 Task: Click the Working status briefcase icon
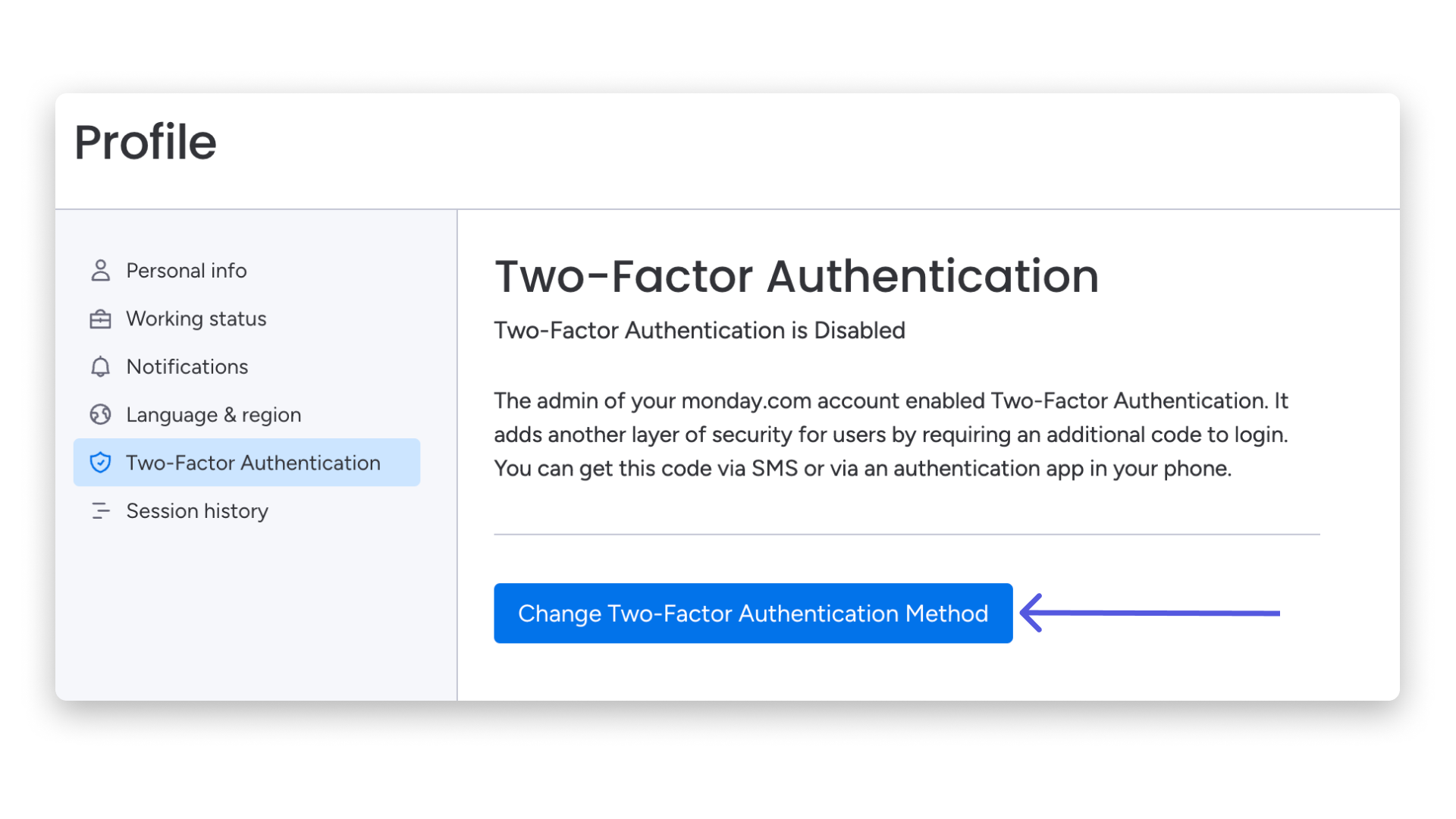pyautogui.click(x=100, y=319)
